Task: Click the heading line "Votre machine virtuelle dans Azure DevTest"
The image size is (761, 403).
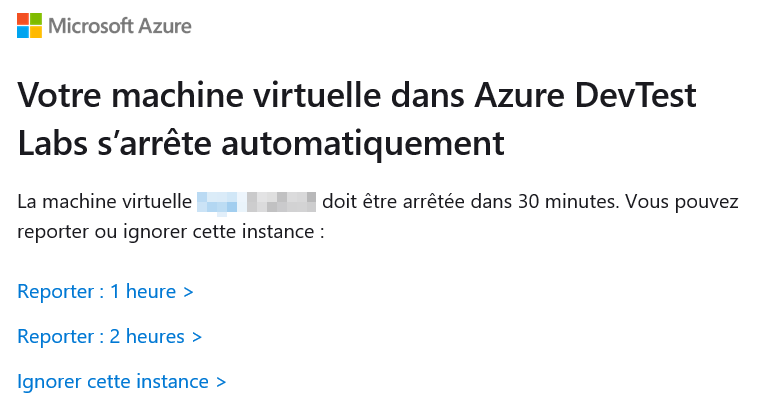Action: [x=357, y=98]
